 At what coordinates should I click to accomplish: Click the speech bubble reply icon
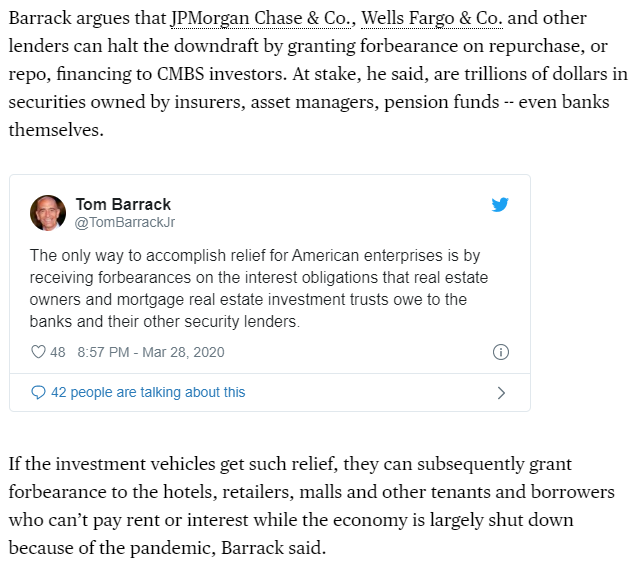coord(38,392)
